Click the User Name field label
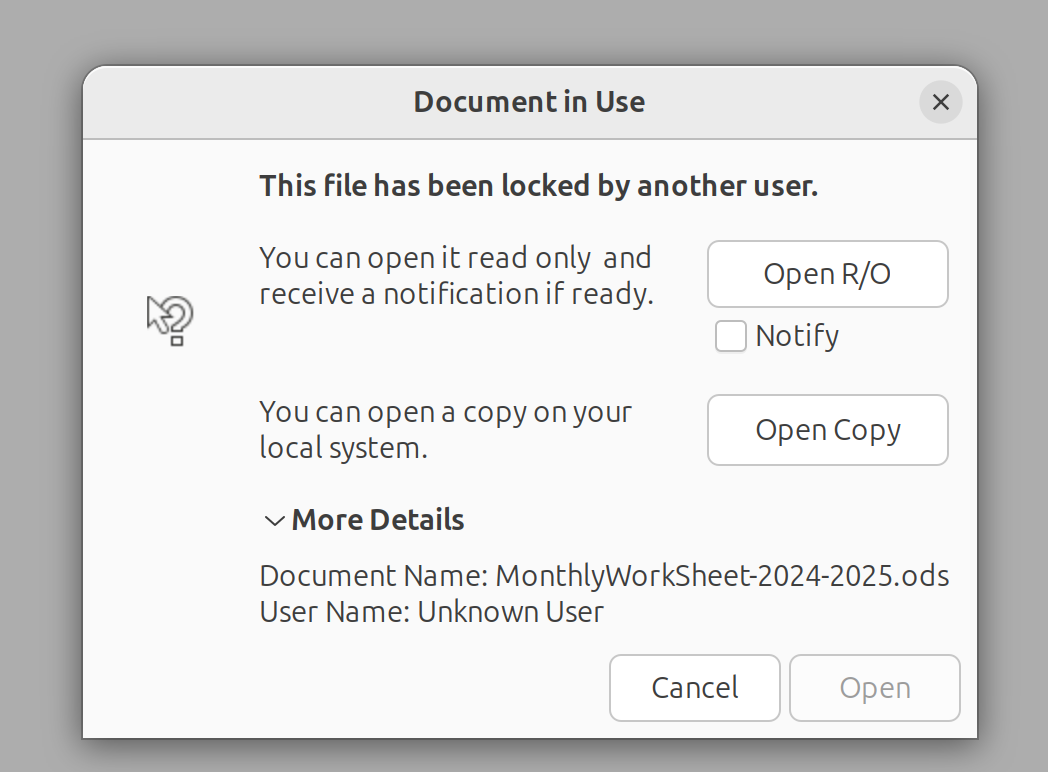Viewport: 1048px width, 772px height. pyautogui.click(x=334, y=612)
